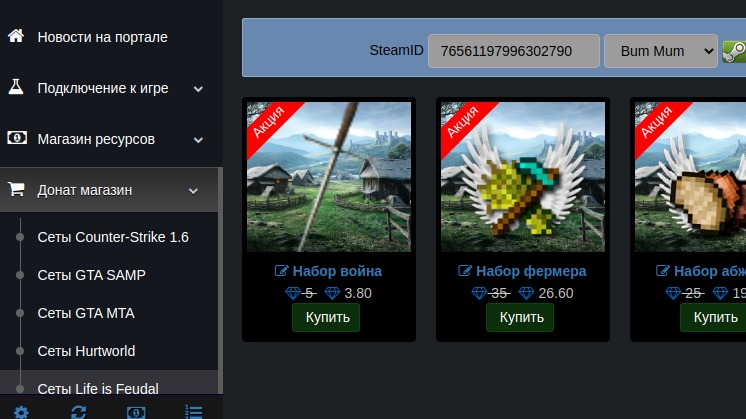Expand the Подключение к игре submenu chevron

[198, 89]
